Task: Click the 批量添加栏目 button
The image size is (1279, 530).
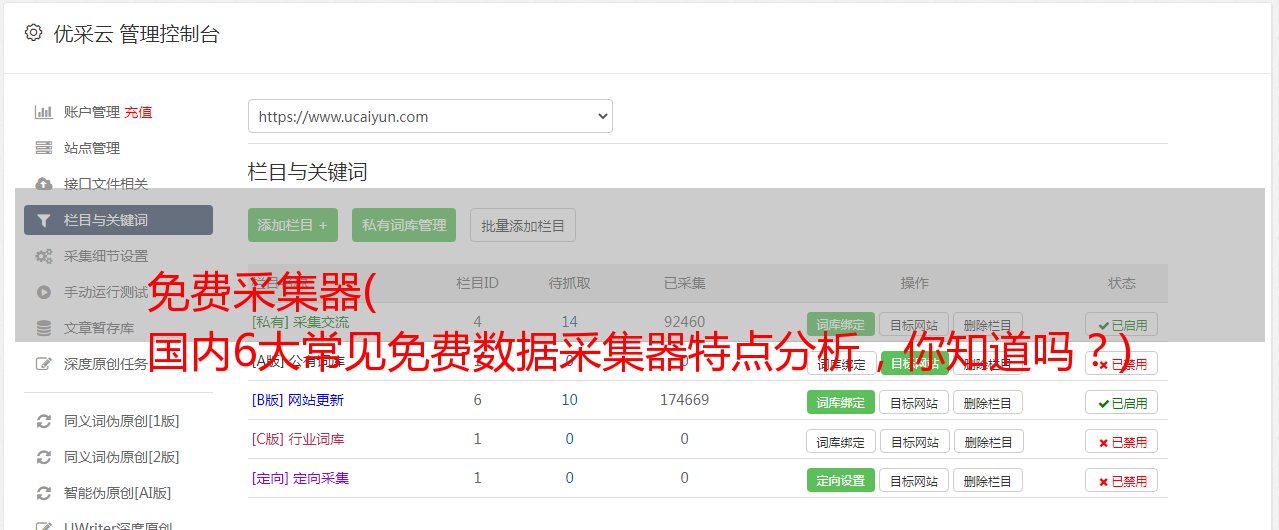Action: coord(523,225)
